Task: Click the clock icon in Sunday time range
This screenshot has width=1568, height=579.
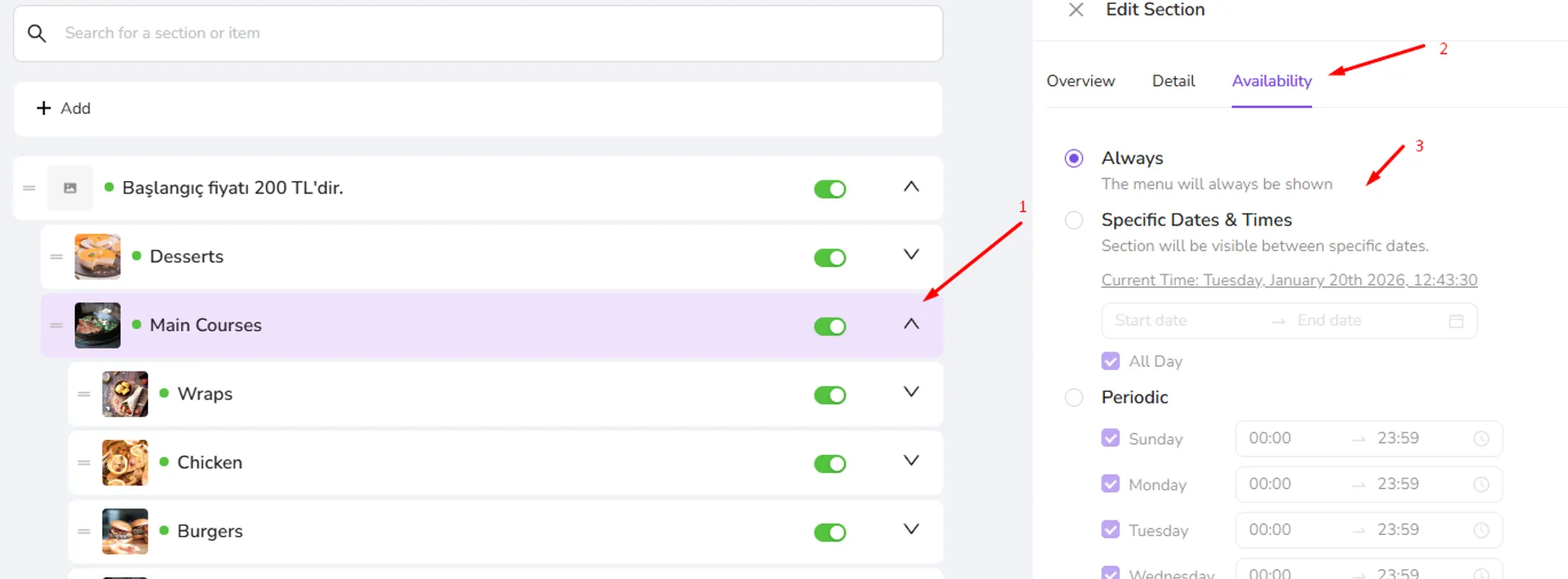Action: pyautogui.click(x=1481, y=439)
